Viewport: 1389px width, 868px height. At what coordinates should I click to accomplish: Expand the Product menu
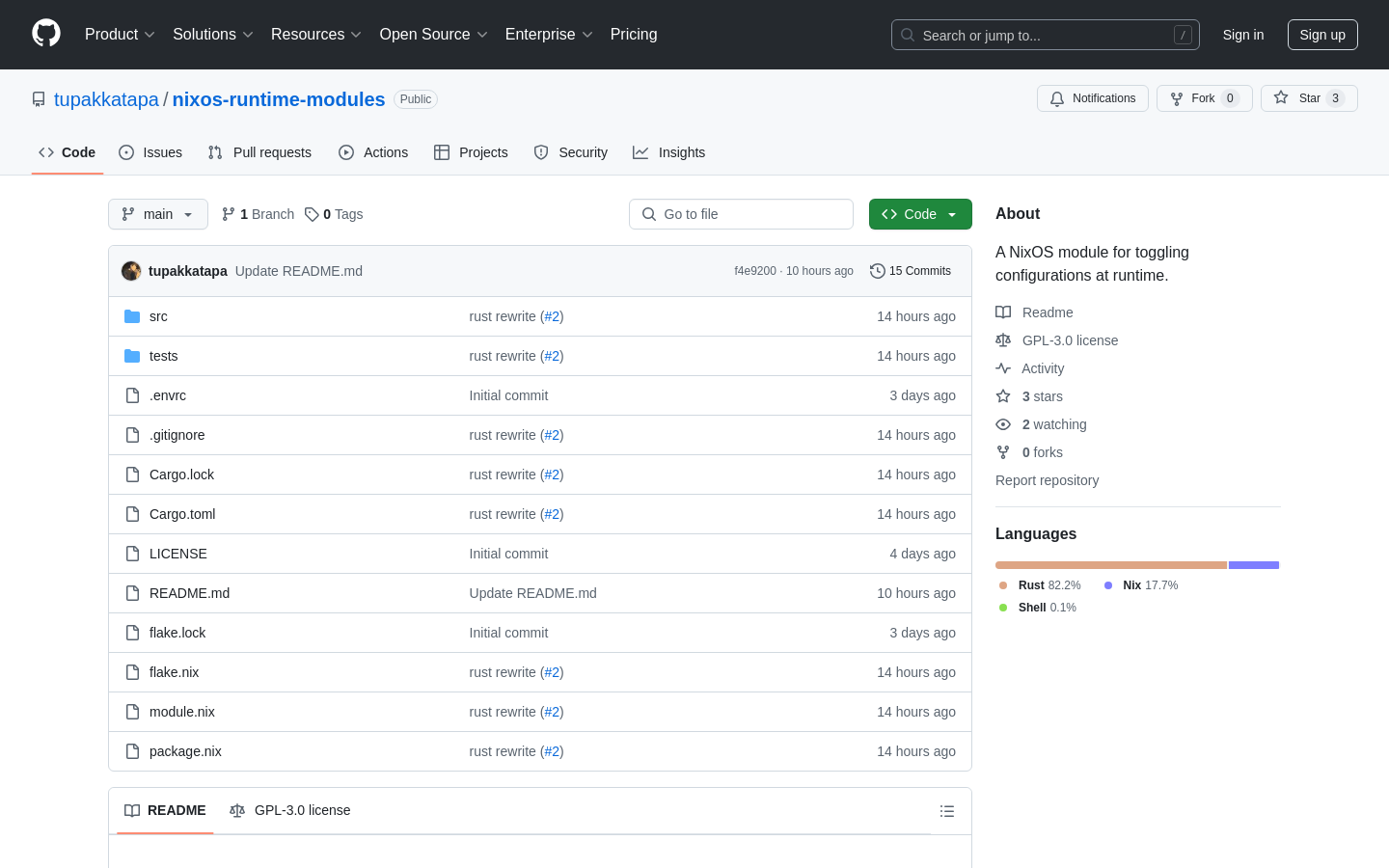pyautogui.click(x=120, y=35)
